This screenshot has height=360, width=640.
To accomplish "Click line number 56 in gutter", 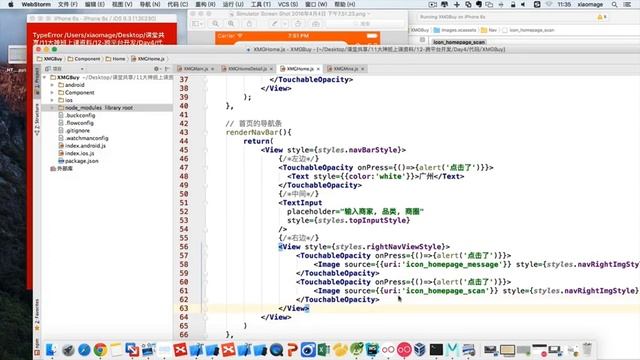I will point(184,247).
